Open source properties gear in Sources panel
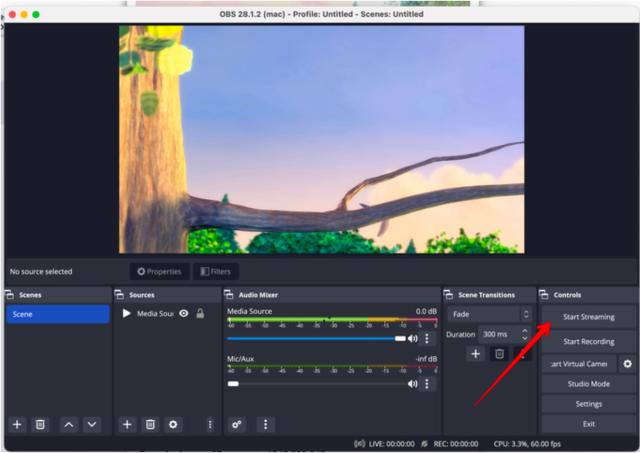This screenshot has width=640, height=453. tap(173, 424)
